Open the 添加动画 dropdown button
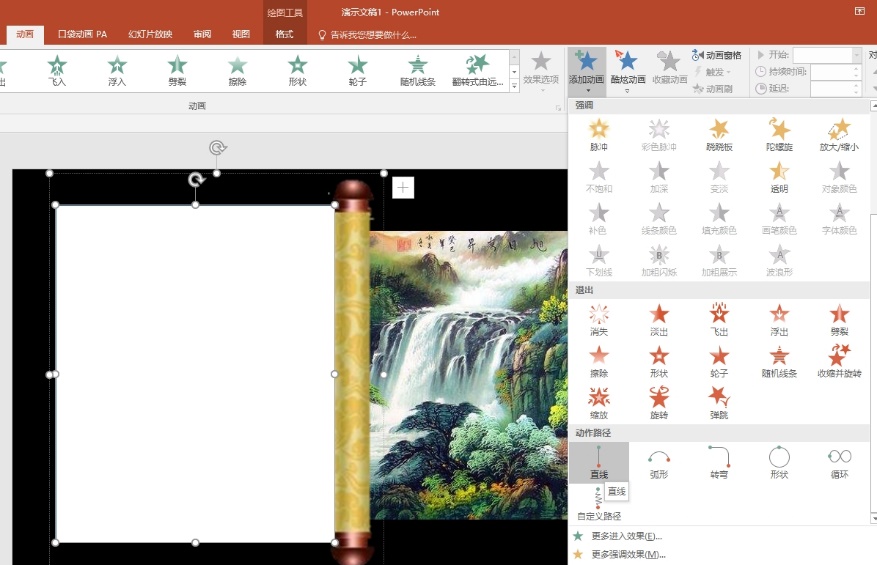877x565 pixels. [587, 72]
